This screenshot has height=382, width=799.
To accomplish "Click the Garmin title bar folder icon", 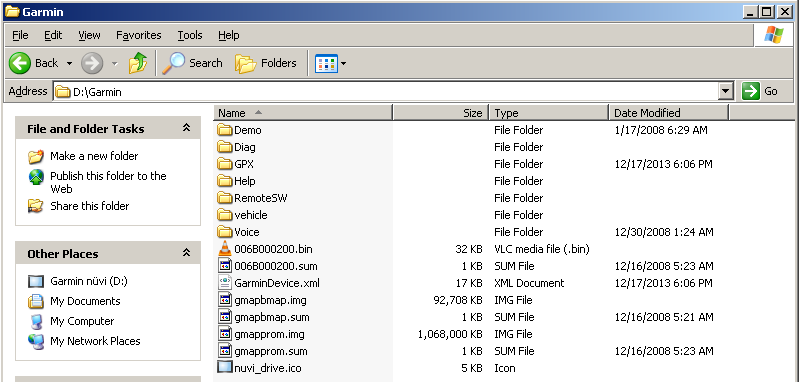I will pos(12,12).
